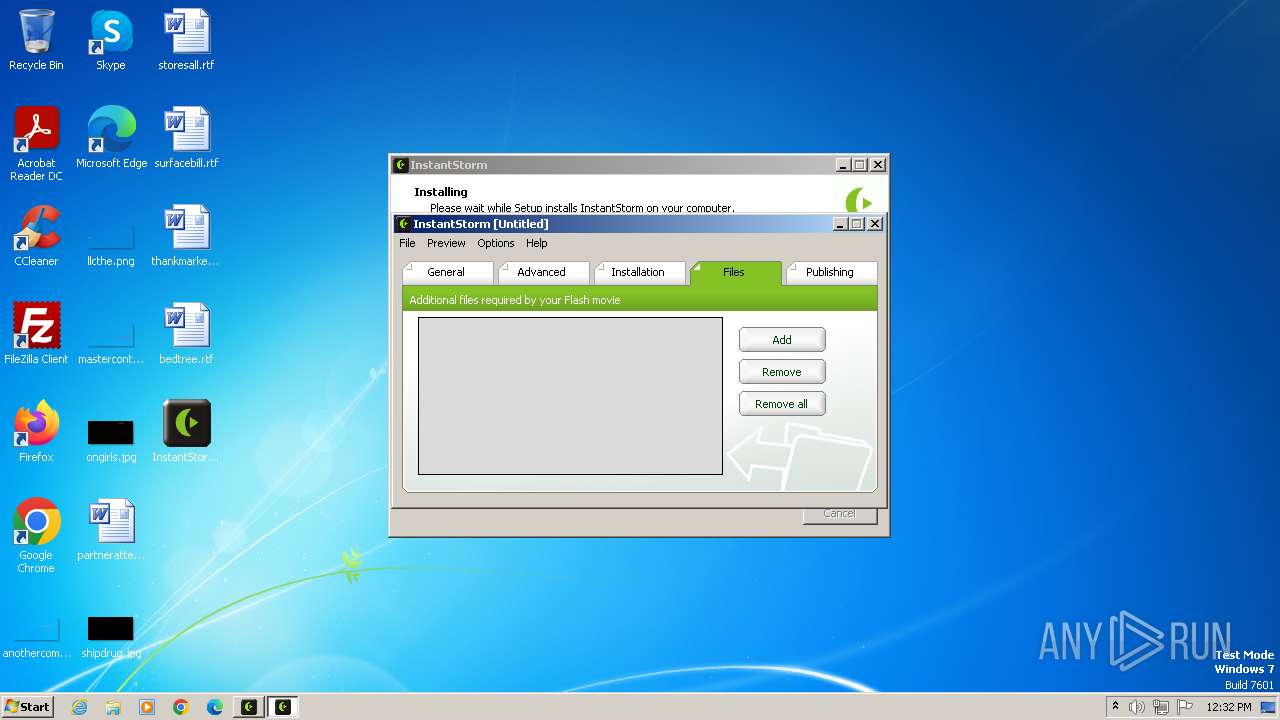Close the InstantStorm [Untitled] window
1280x720 pixels.
875,224
